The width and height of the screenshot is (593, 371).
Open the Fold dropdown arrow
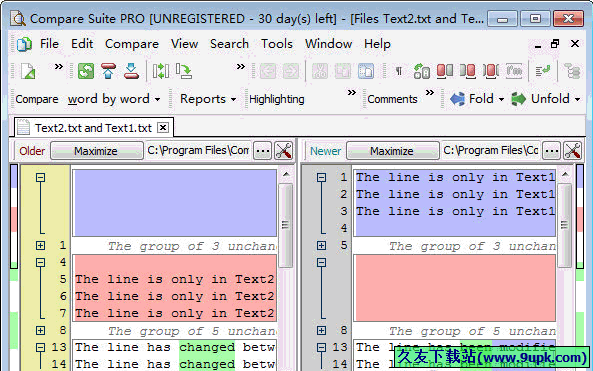coord(501,99)
